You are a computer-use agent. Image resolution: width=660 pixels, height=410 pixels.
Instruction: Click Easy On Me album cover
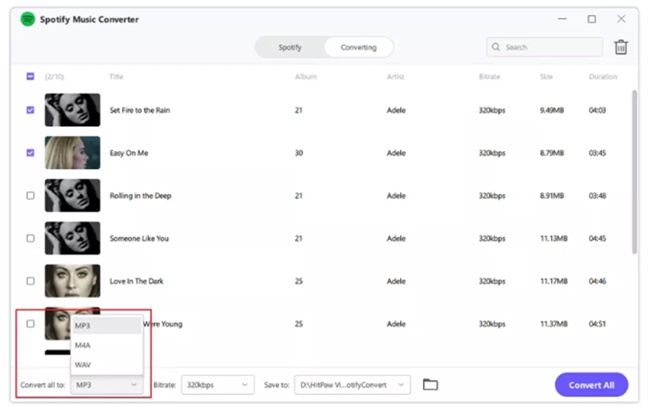click(x=72, y=153)
